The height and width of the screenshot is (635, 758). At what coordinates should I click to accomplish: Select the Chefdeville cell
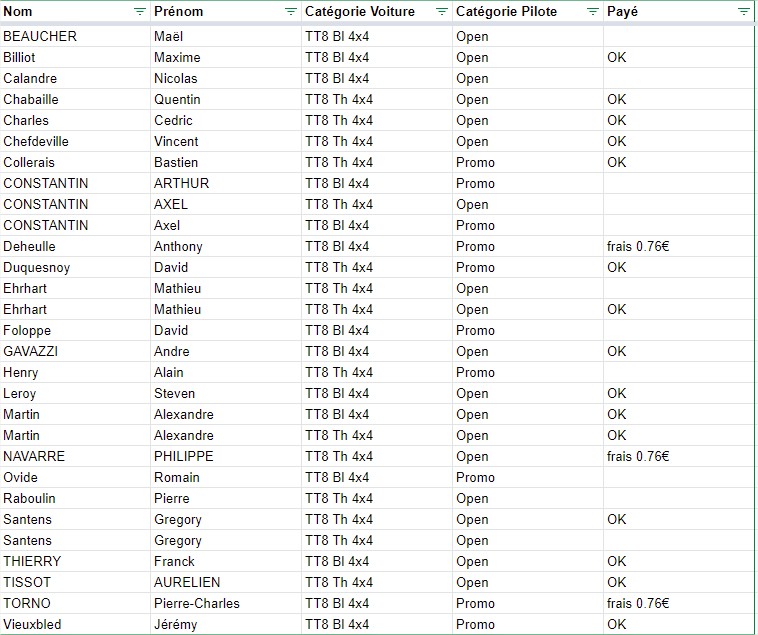(x=75, y=142)
